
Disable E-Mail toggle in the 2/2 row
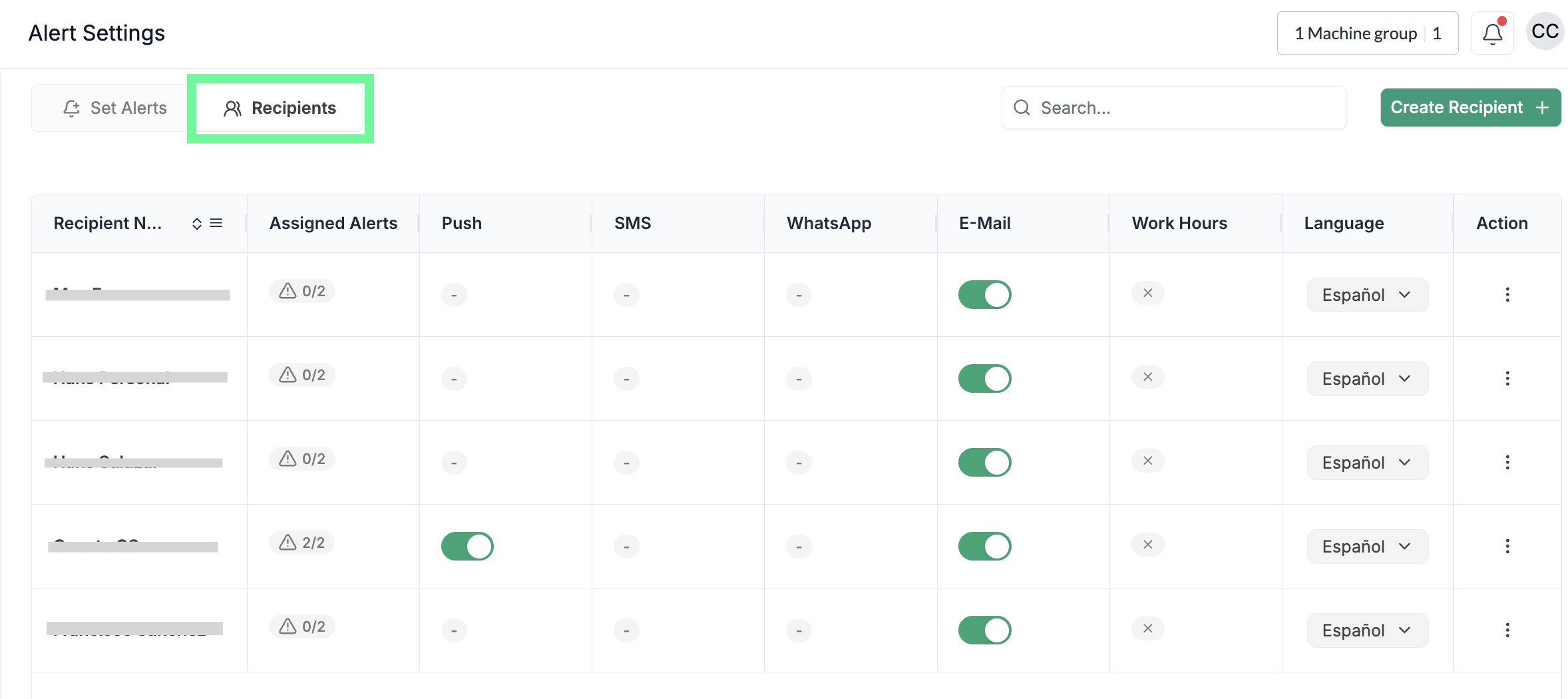coord(985,546)
